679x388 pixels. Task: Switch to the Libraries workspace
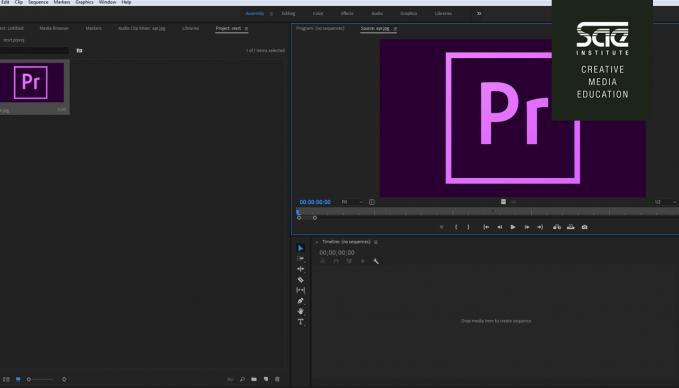[x=443, y=13]
